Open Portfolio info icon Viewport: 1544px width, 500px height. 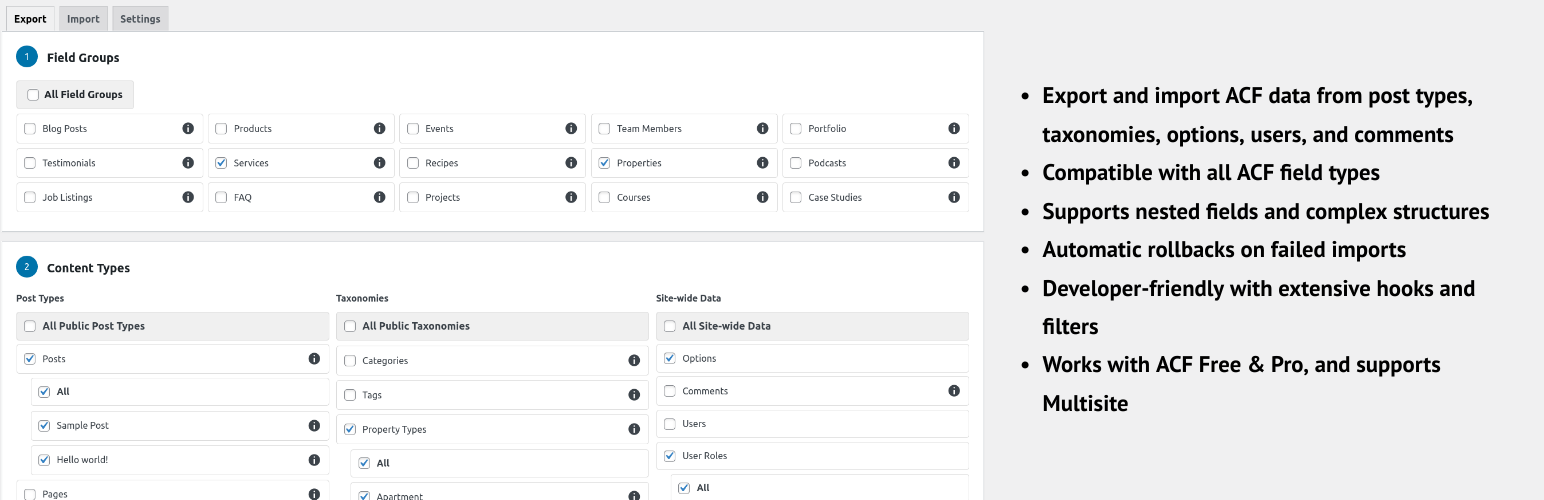[x=954, y=129]
